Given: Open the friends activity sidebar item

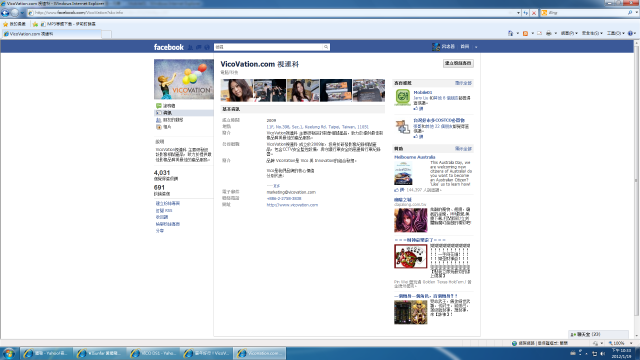Looking at the screenshot, I should 184,120.
